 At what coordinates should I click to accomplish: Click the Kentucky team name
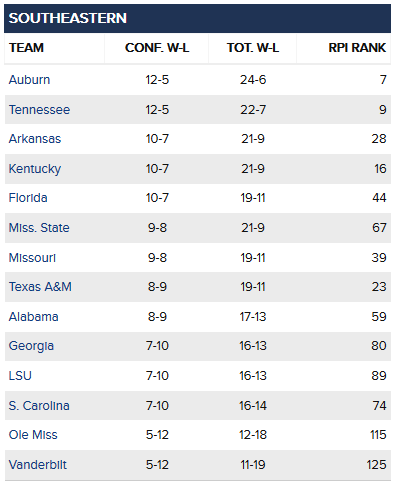[35, 169]
